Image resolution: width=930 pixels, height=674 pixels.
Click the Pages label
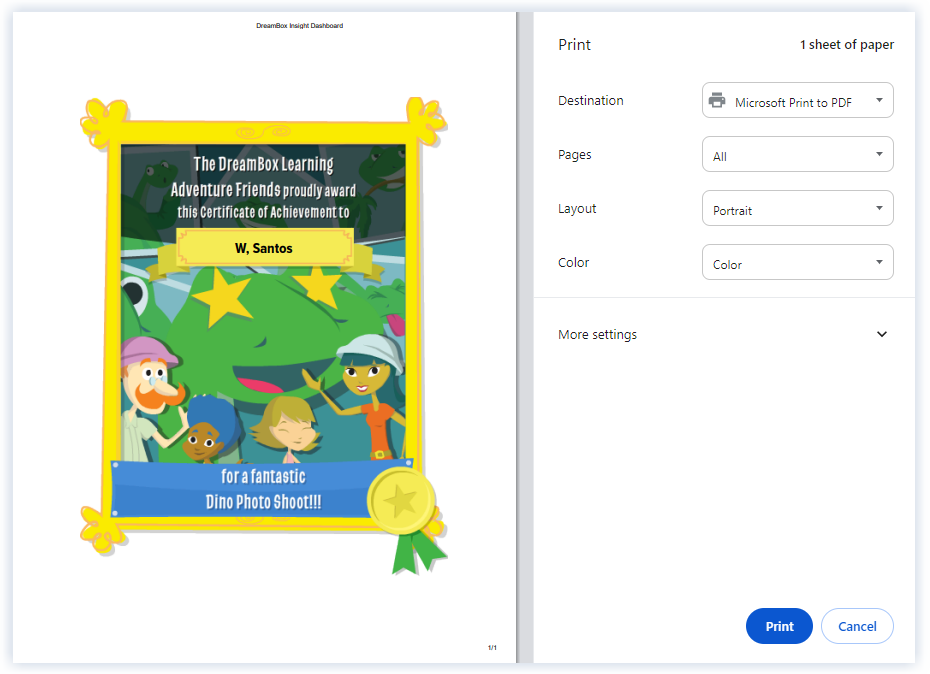tap(575, 155)
